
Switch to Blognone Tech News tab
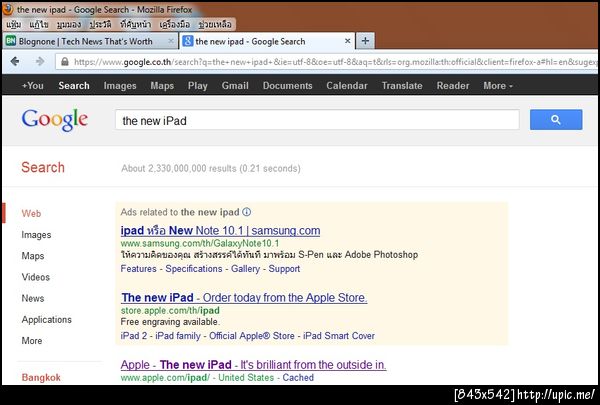click(x=90, y=41)
